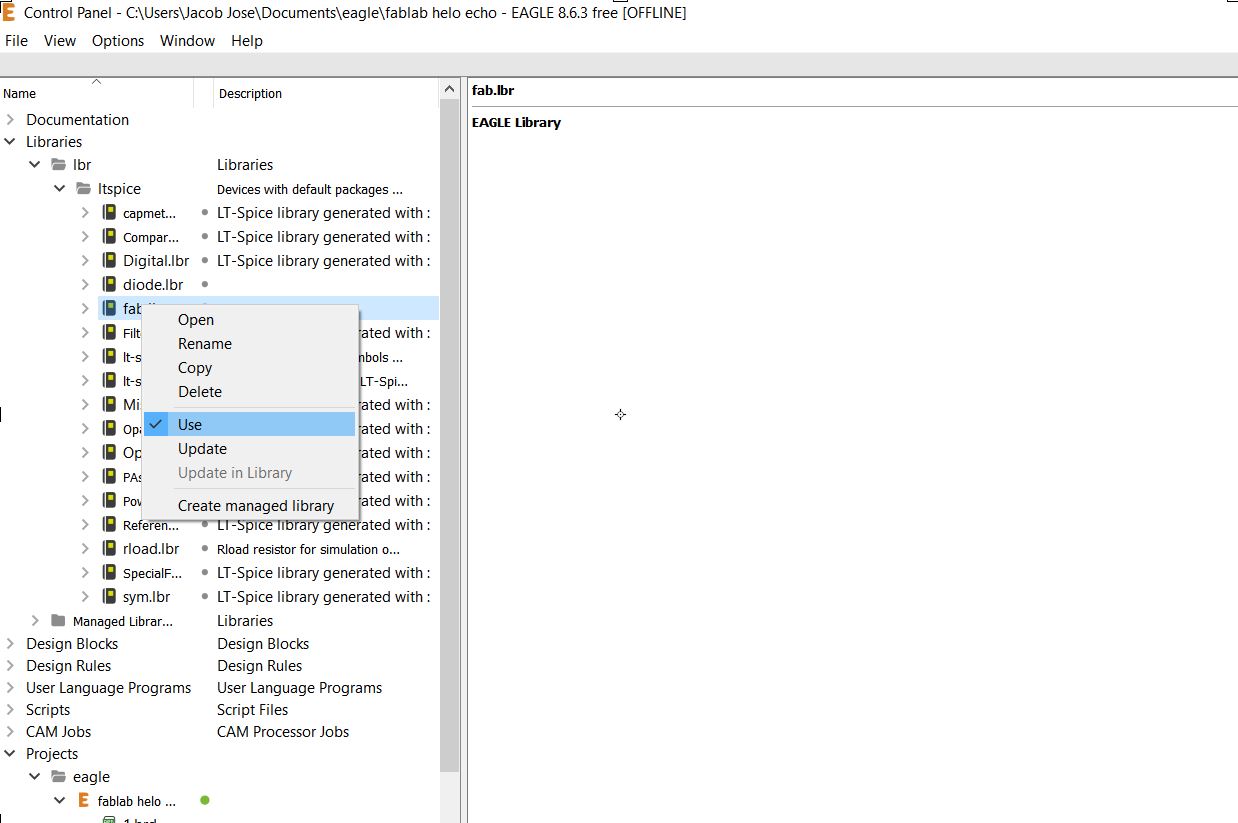
Task: Click the SpecialF... library book icon
Action: (109, 572)
